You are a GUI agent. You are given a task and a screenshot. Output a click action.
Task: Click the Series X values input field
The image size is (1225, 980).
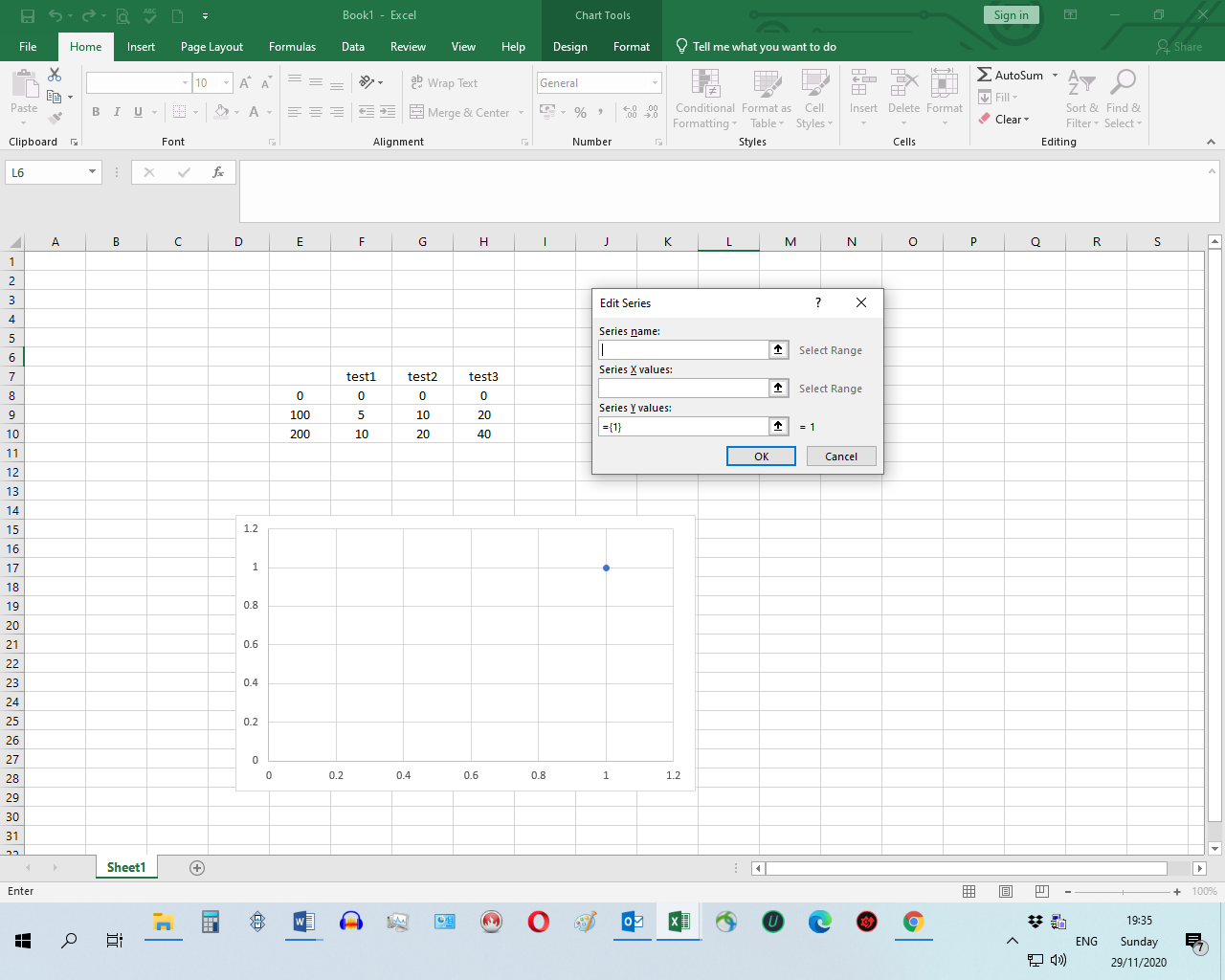pyautogui.click(x=683, y=389)
